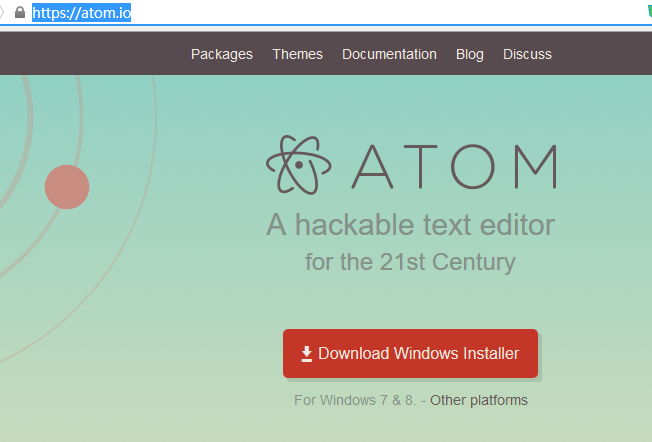Open the Other platforms link
The width and height of the screenshot is (652, 442).
coord(479,400)
